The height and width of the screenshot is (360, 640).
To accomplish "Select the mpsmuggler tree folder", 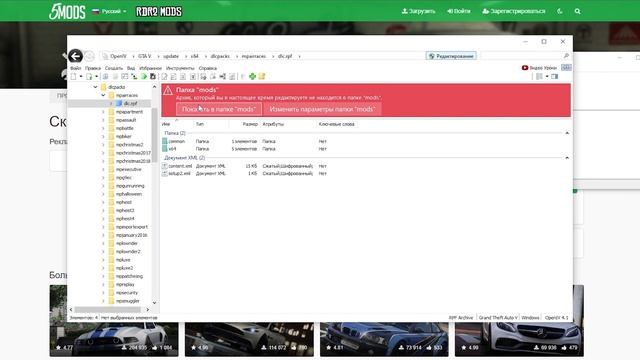I will click(127, 301).
